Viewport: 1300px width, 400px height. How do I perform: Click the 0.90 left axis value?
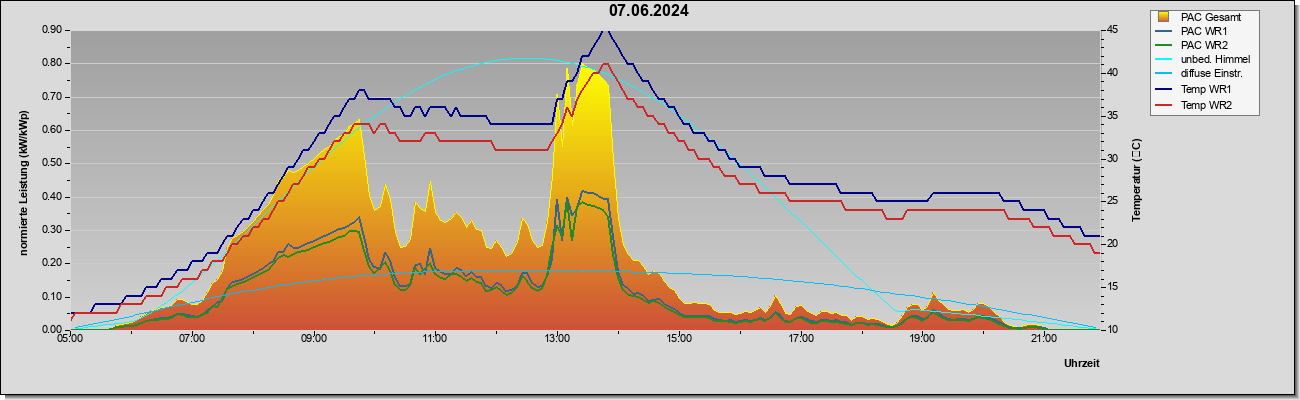[x=52, y=30]
